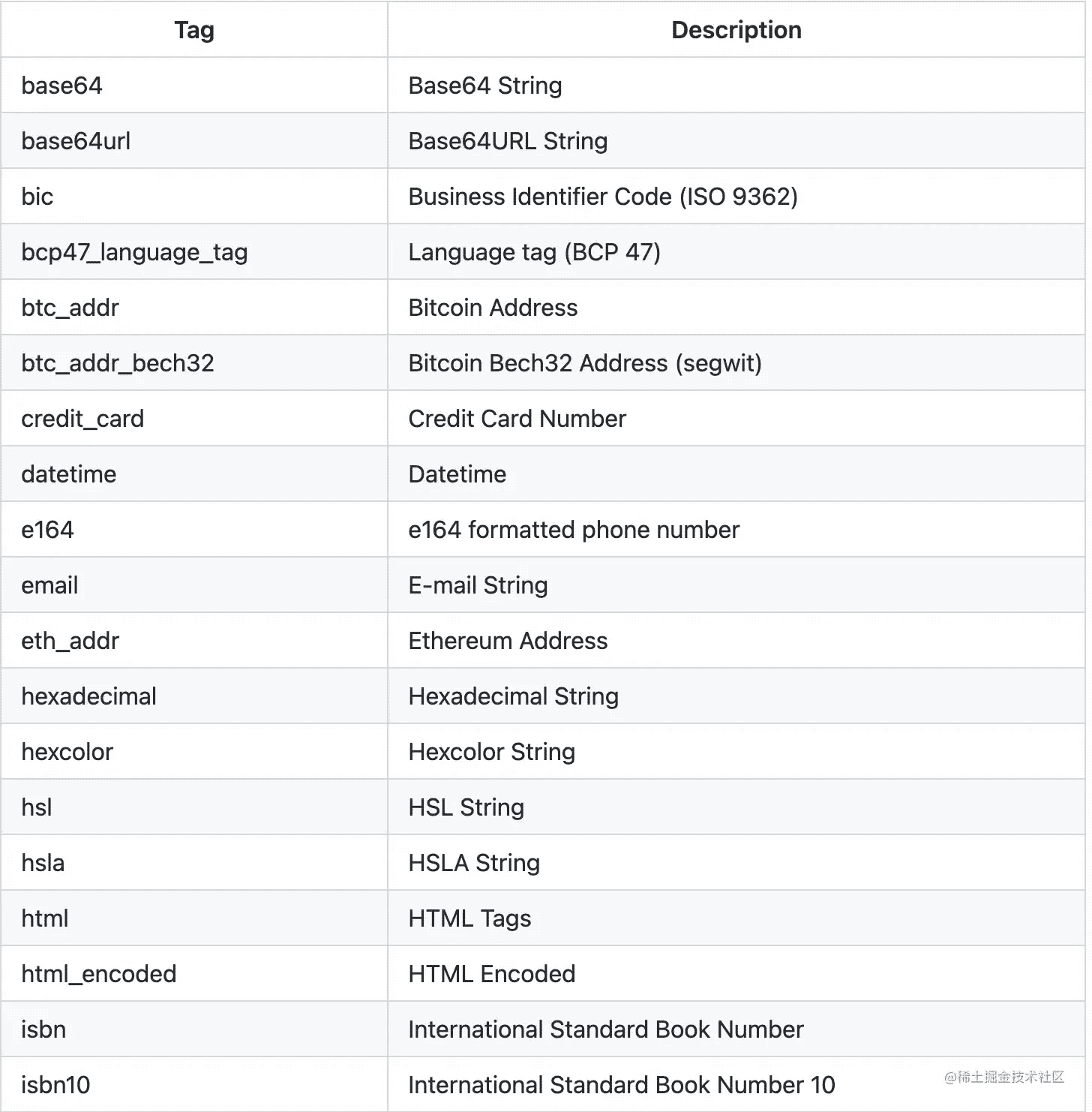Select the html_encoded tag cell
Viewport: 1092px width, 1112px height.
98,974
